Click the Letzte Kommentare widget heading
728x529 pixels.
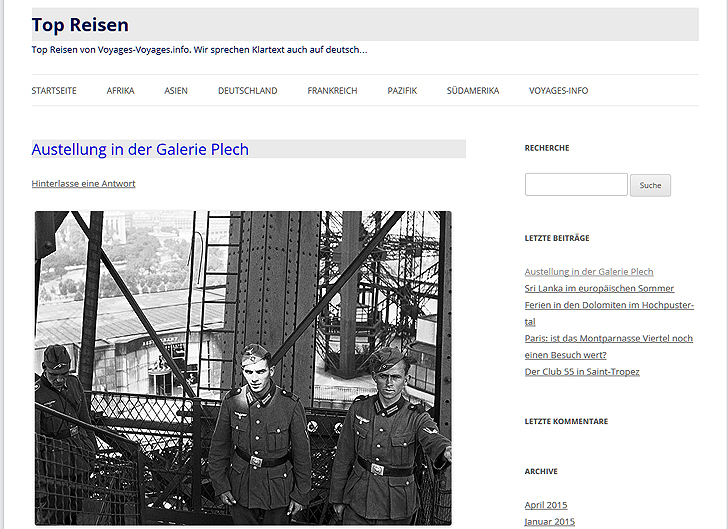tap(566, 421)
